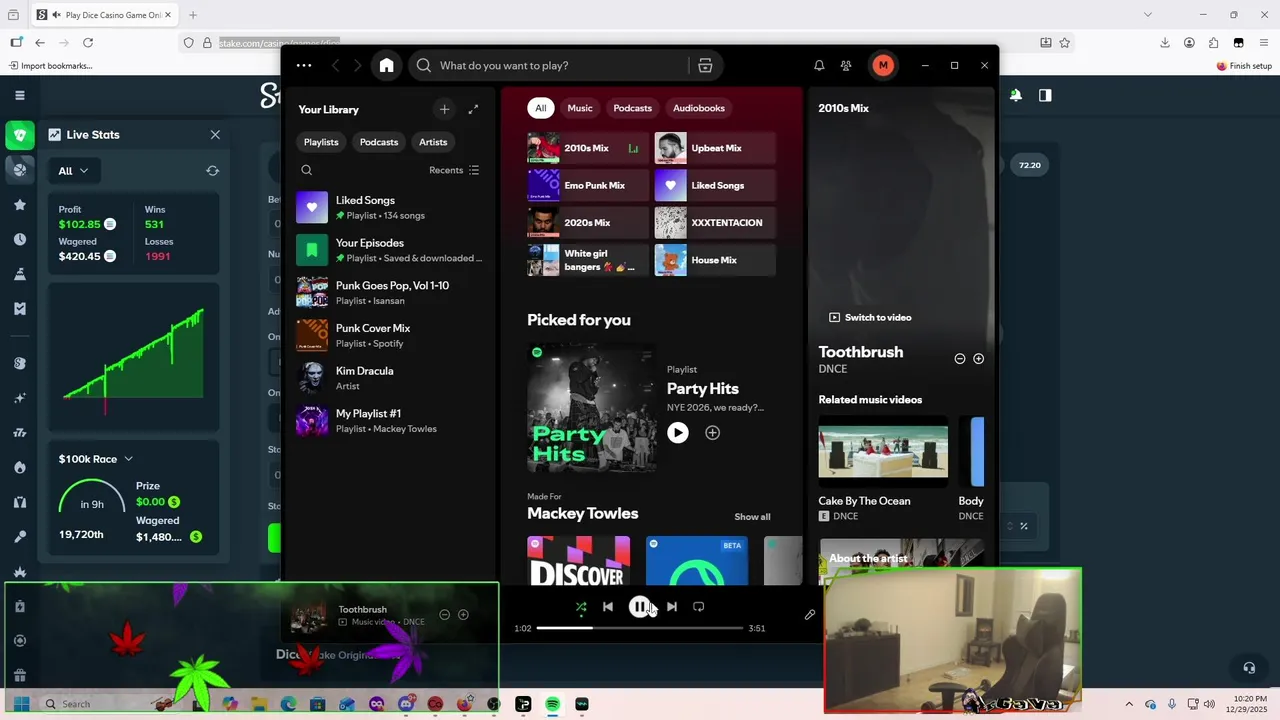Toggle shuffle playback
The width and height of the screenshot is (1280, 720).
581,606
